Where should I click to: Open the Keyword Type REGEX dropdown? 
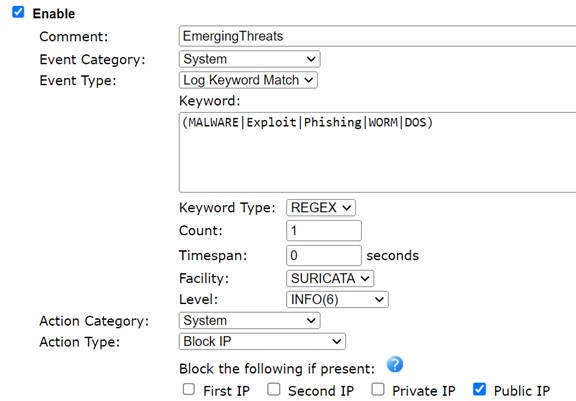coord(321,208)
